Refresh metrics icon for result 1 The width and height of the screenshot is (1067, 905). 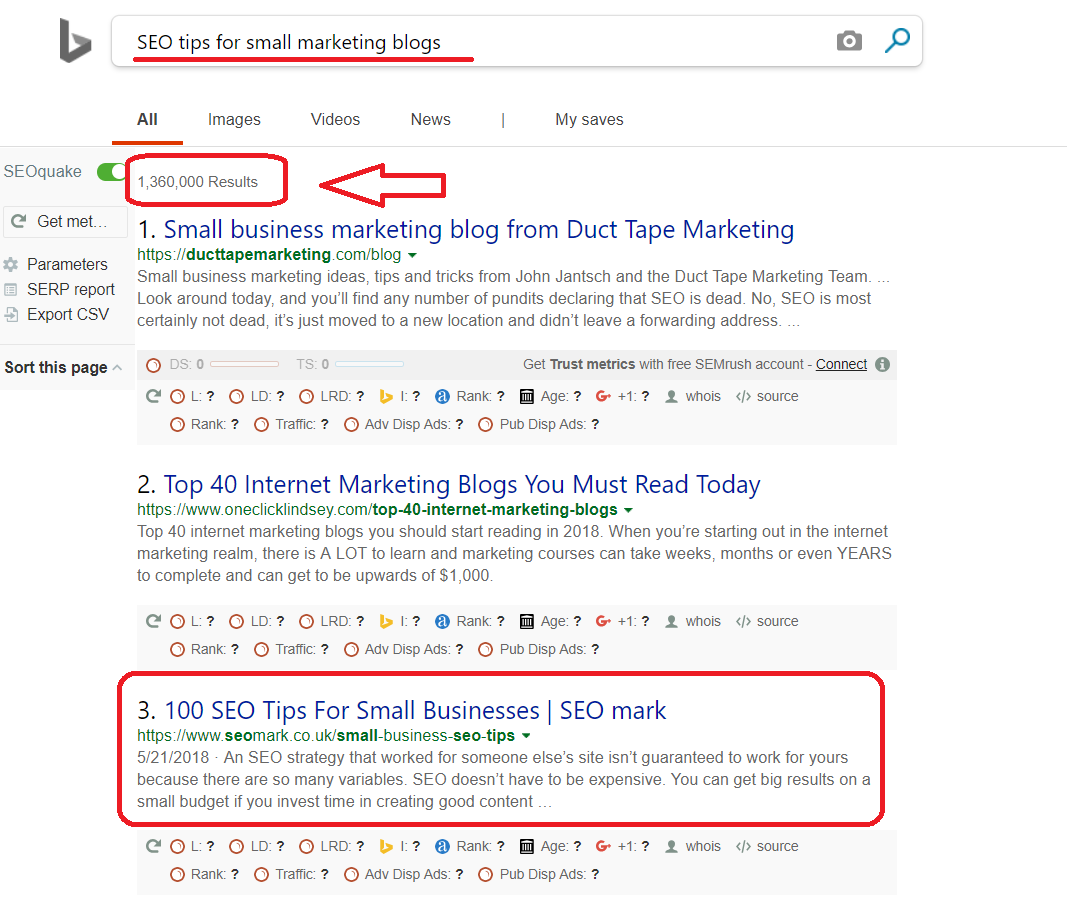pos(154,396)
